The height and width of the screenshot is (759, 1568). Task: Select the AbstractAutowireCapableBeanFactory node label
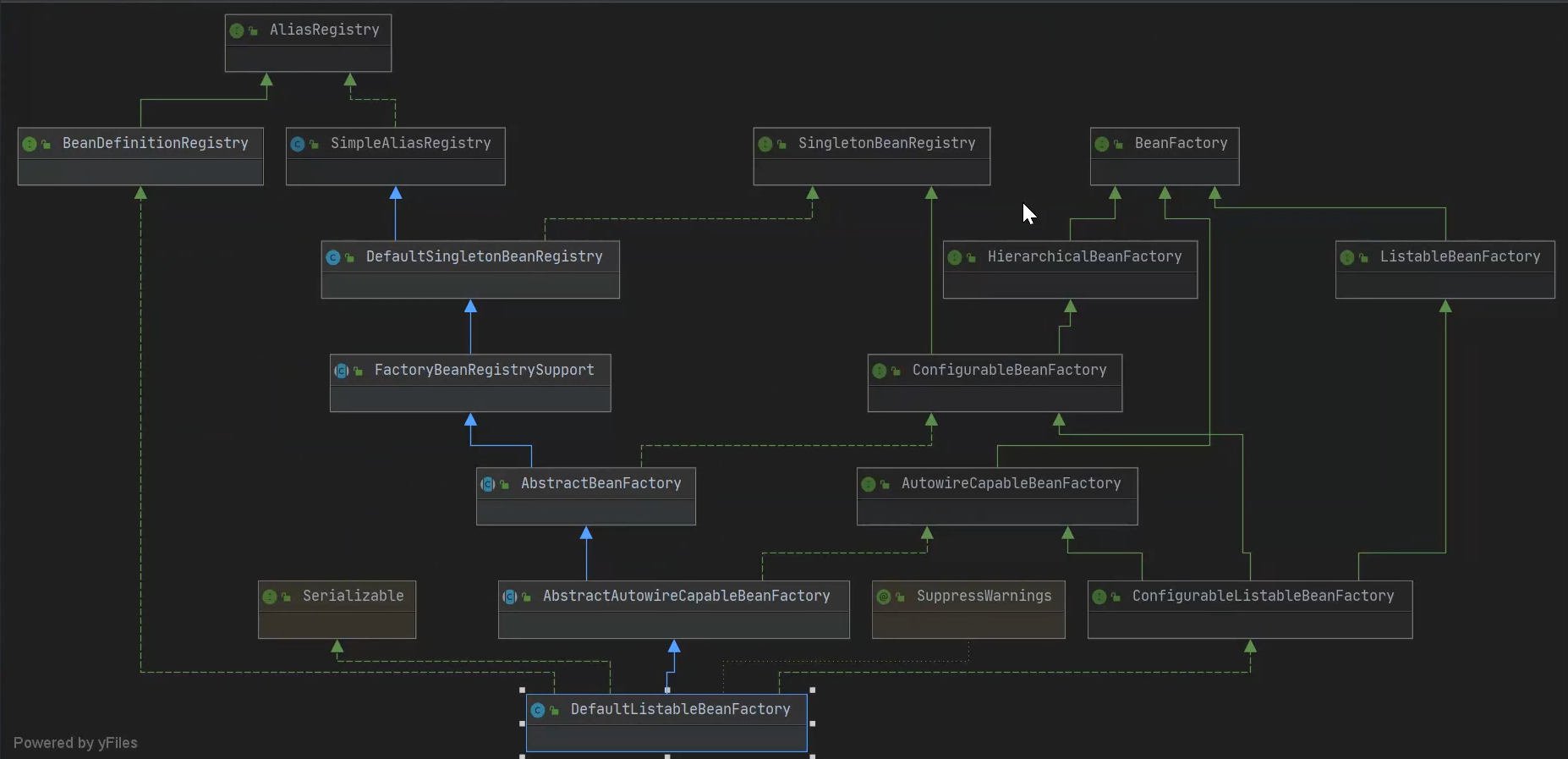pyautogui.click(x=687, y=596)
